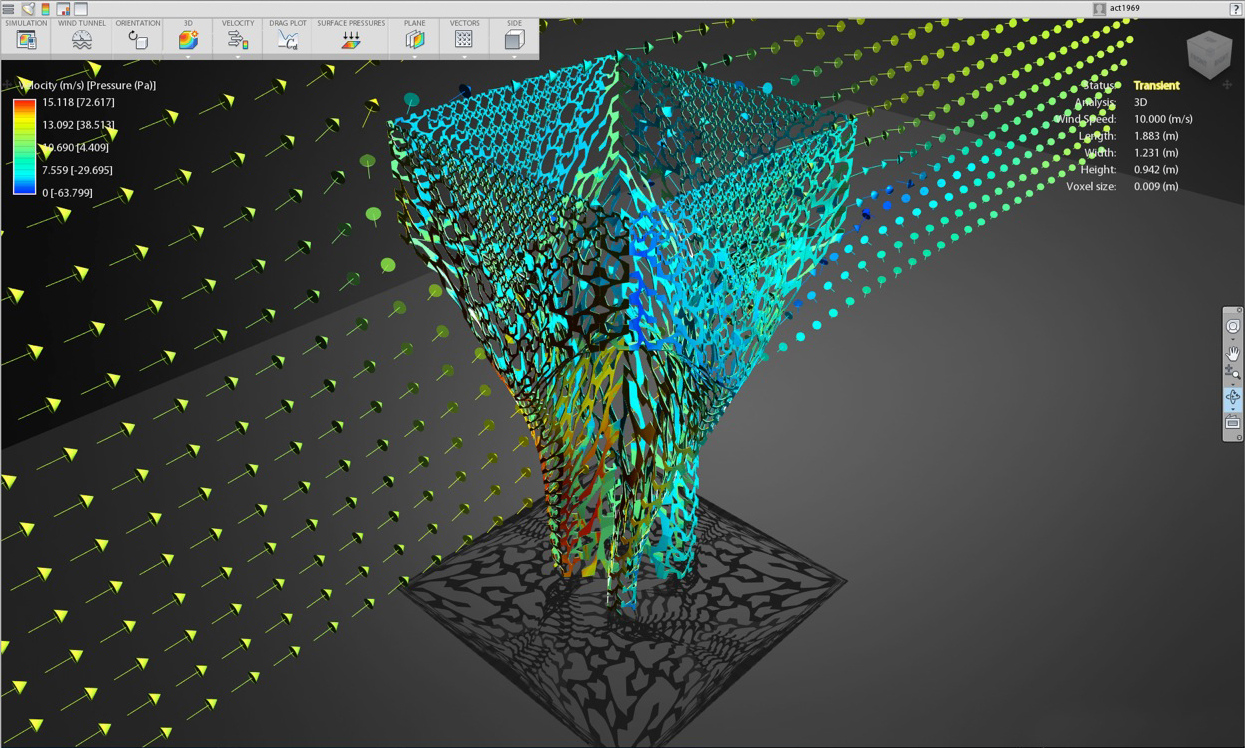Open the help question mark
1245x748 pixels.
[1236, 9]
